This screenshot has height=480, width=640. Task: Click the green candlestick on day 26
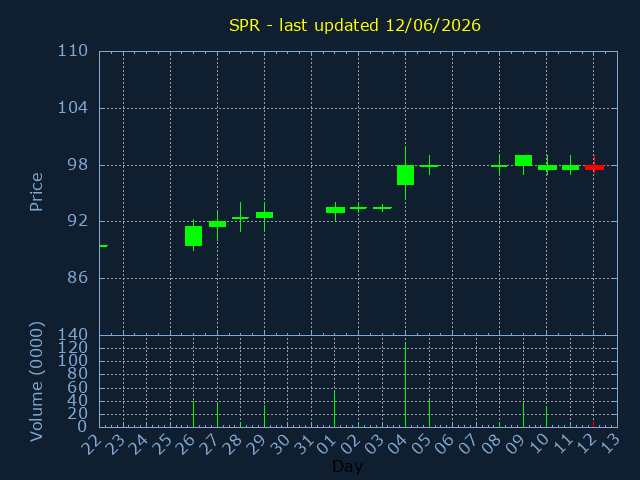193,236
